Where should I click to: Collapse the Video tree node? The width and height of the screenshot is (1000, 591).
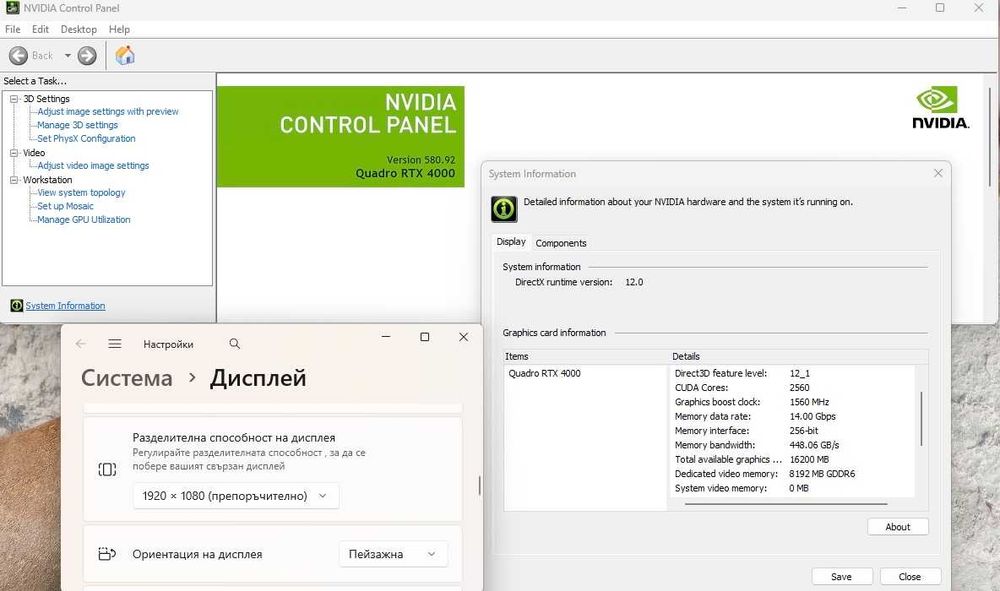tap(14, 153)
